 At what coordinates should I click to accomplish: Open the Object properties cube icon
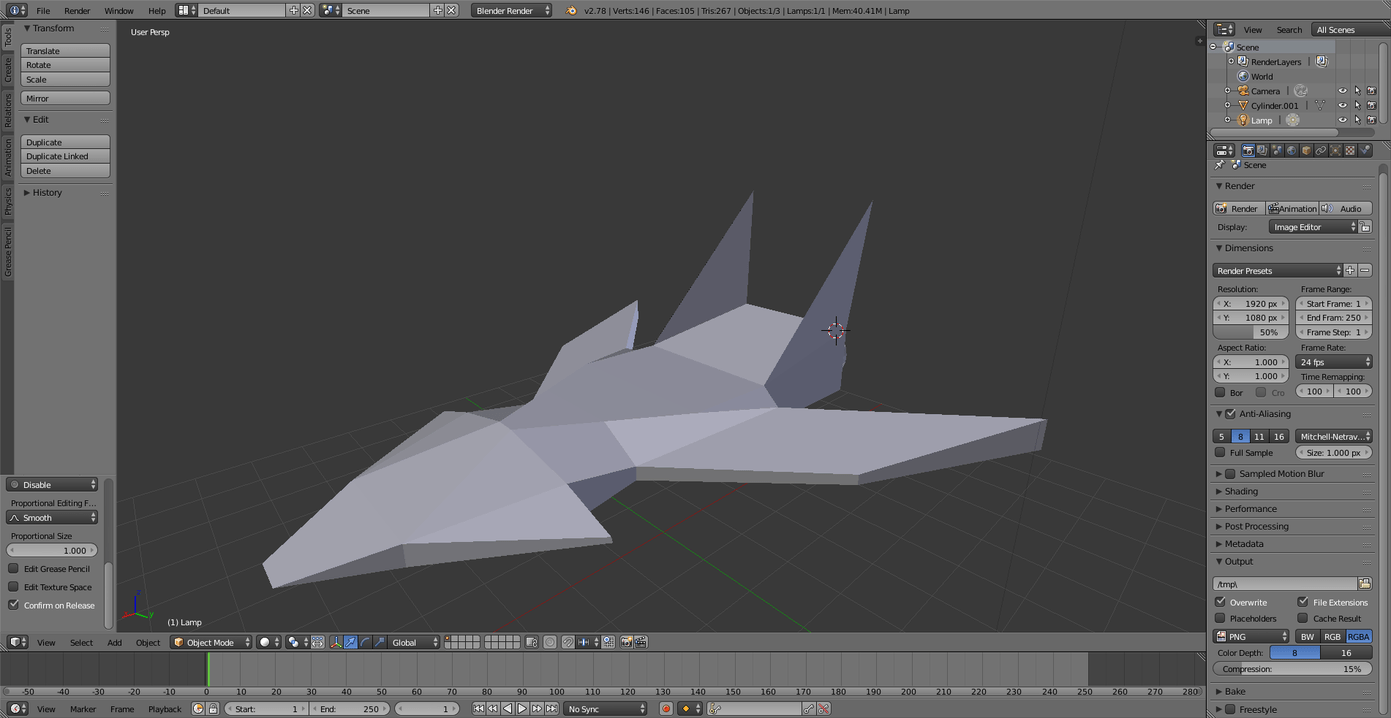[1306, 150]
